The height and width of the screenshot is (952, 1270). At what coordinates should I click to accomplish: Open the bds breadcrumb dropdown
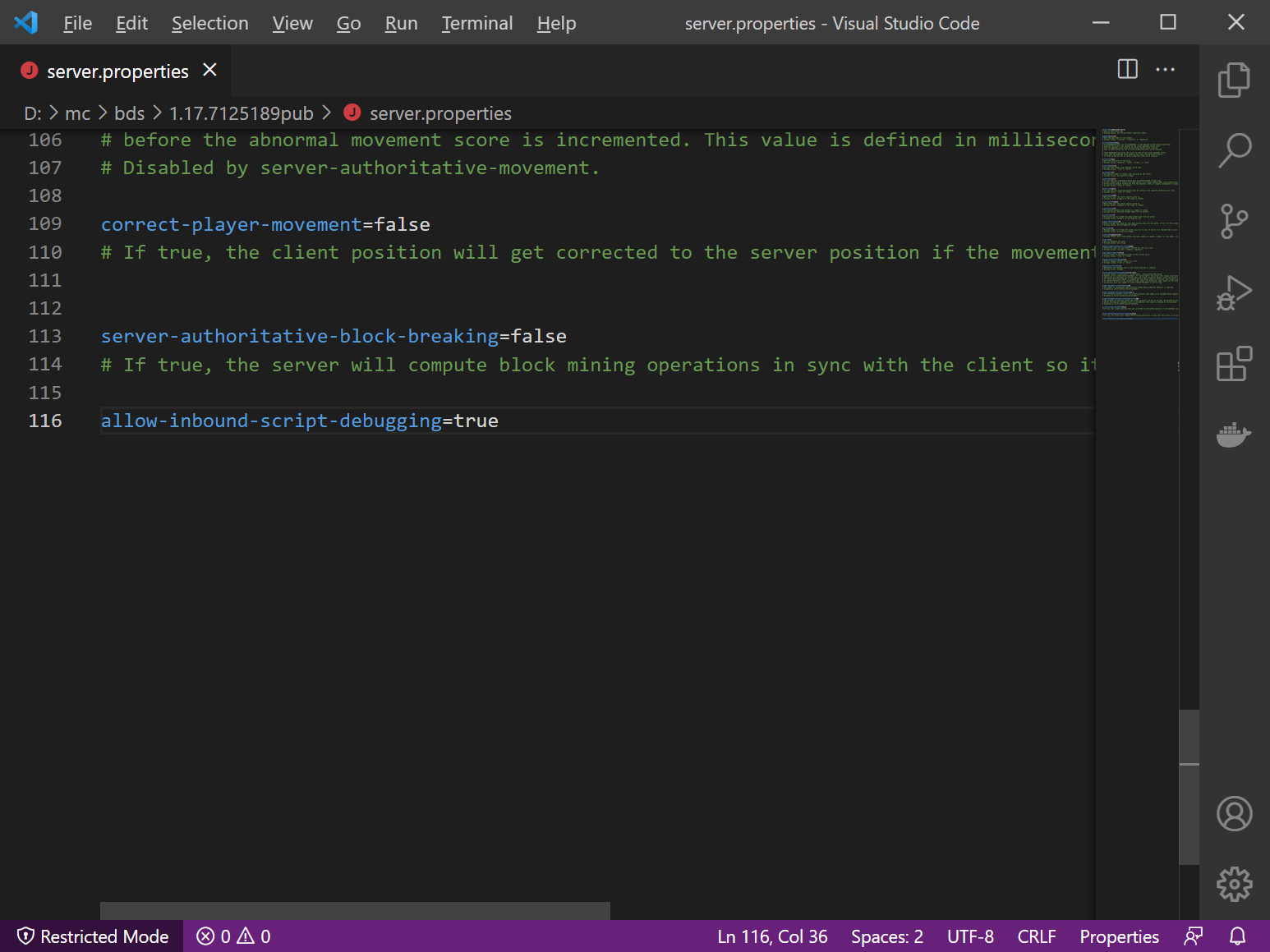(129, 113)
